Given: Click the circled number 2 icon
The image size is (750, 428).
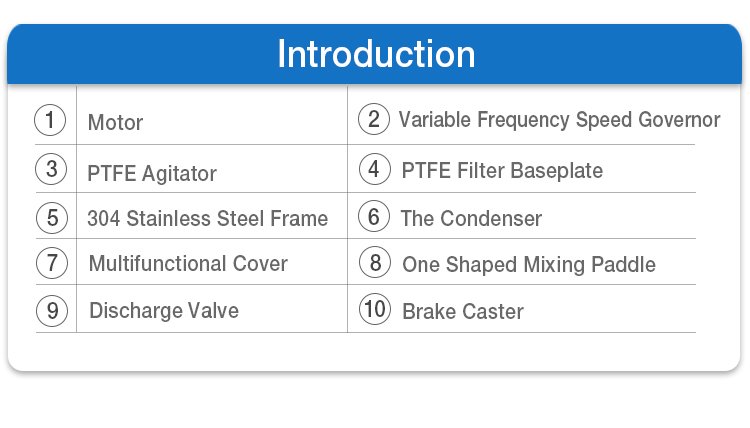Looking at the screenshot, I should click(x=374, y=119).
